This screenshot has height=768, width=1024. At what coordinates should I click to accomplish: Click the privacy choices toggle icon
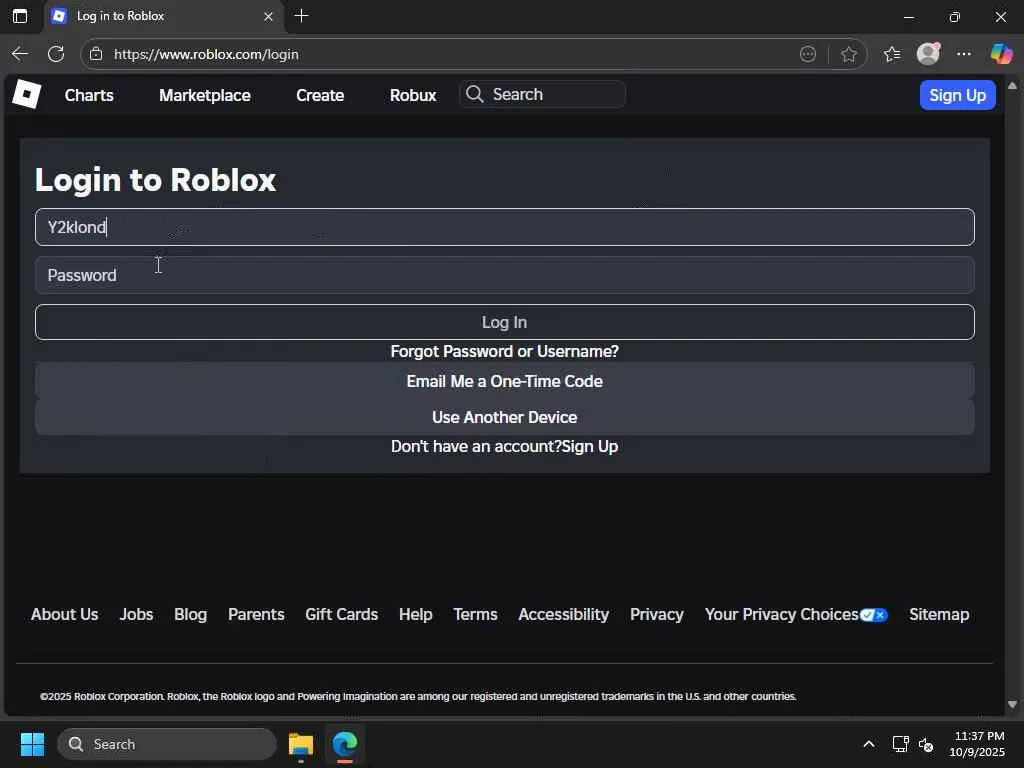click(x=874, y=615)
